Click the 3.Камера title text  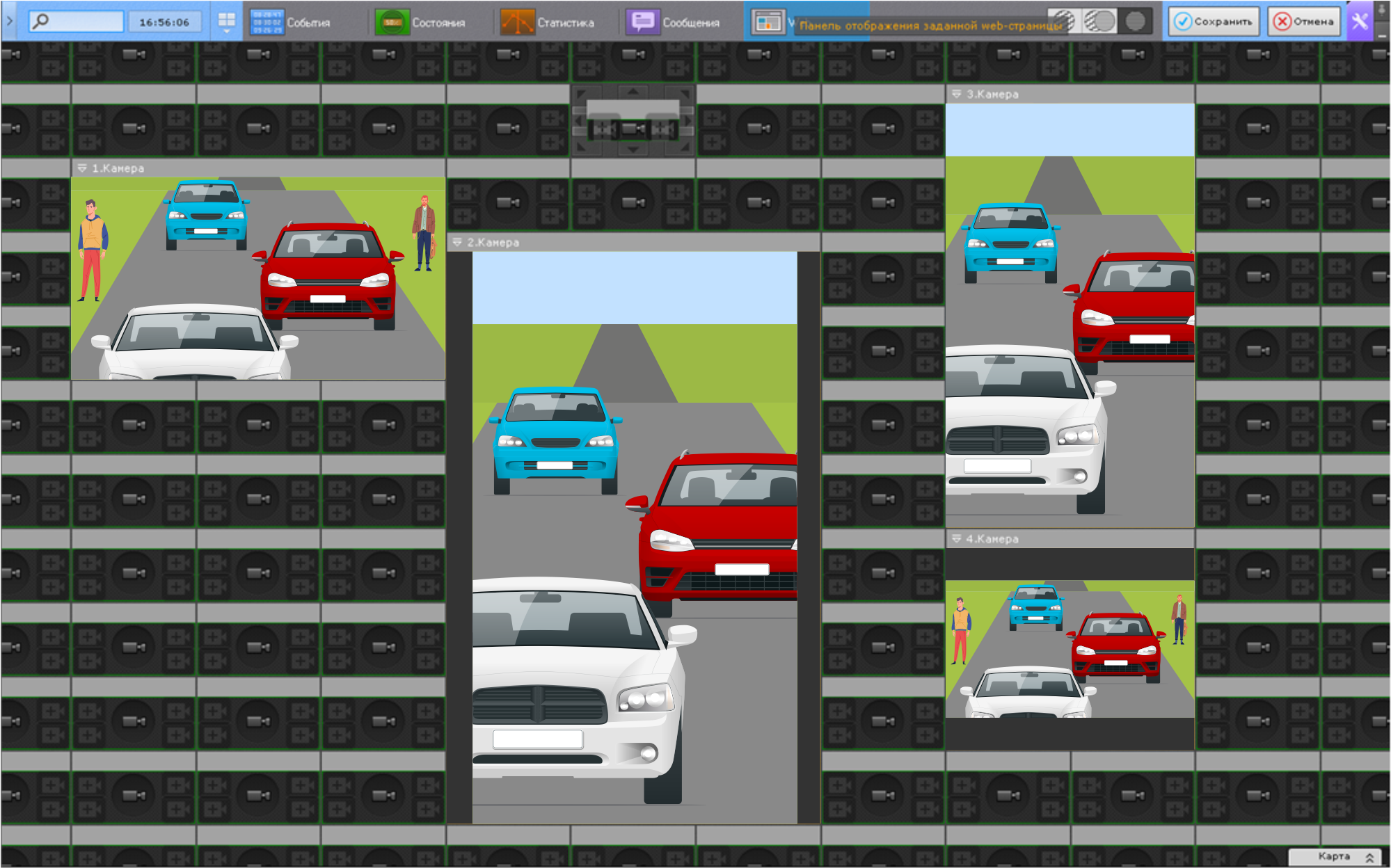(992, 94)
